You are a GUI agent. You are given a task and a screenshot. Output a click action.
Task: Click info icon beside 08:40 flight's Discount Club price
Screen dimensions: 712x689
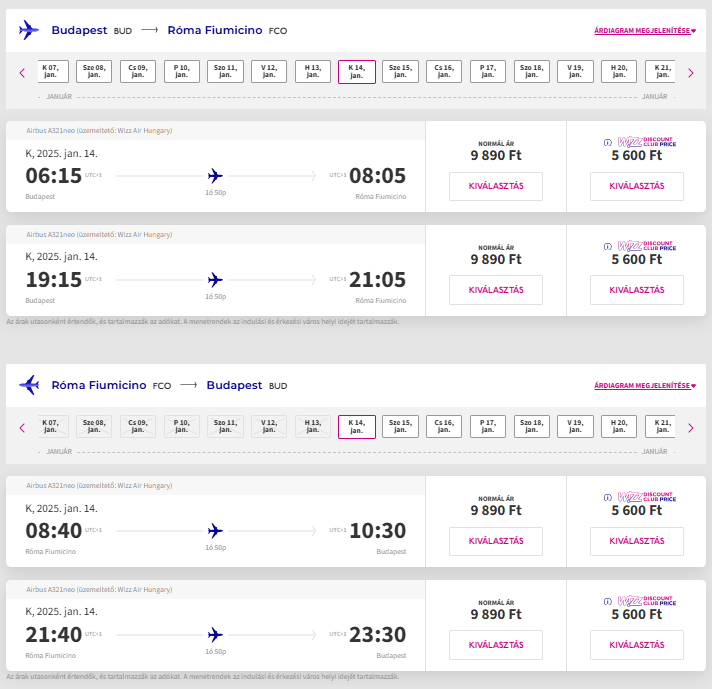[607, 497]
